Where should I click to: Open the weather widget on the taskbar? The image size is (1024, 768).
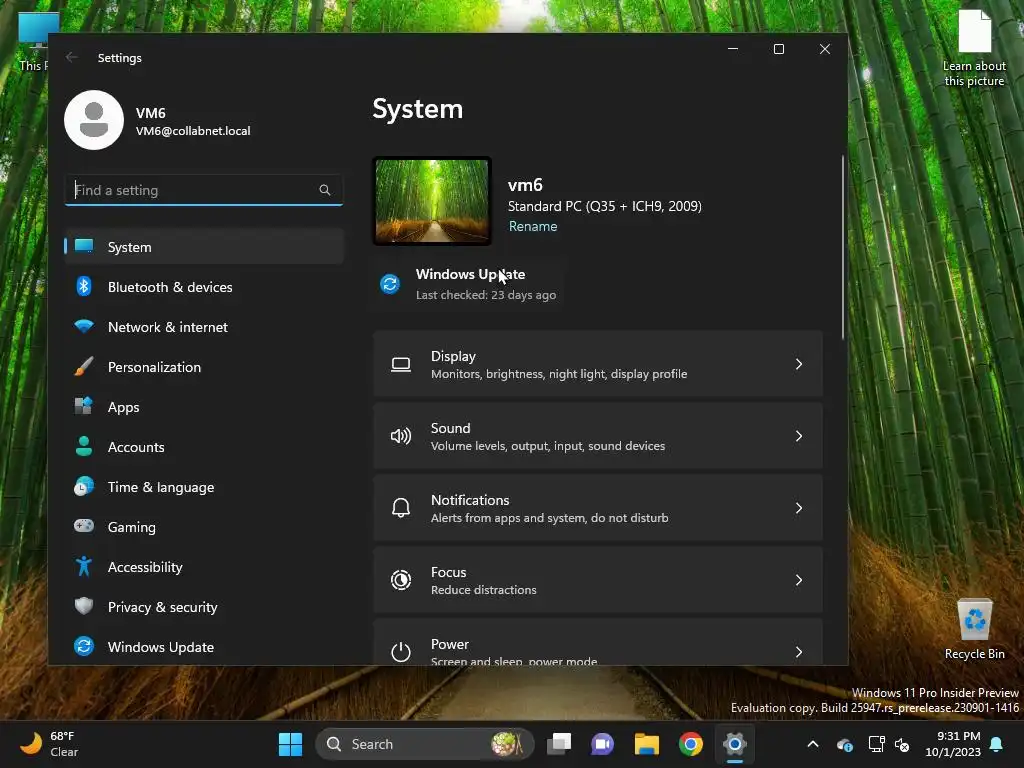coord(49,744)
